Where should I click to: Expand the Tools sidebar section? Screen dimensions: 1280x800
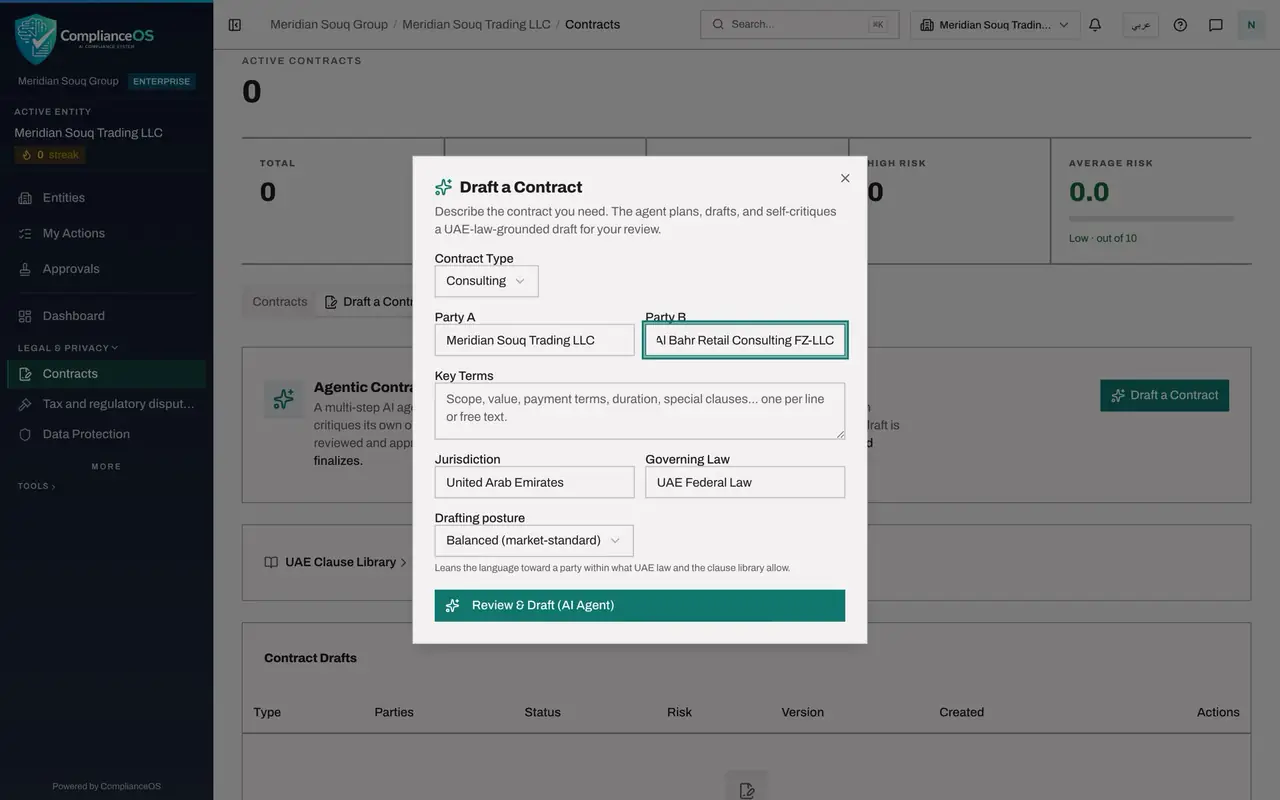pos(37,486)
